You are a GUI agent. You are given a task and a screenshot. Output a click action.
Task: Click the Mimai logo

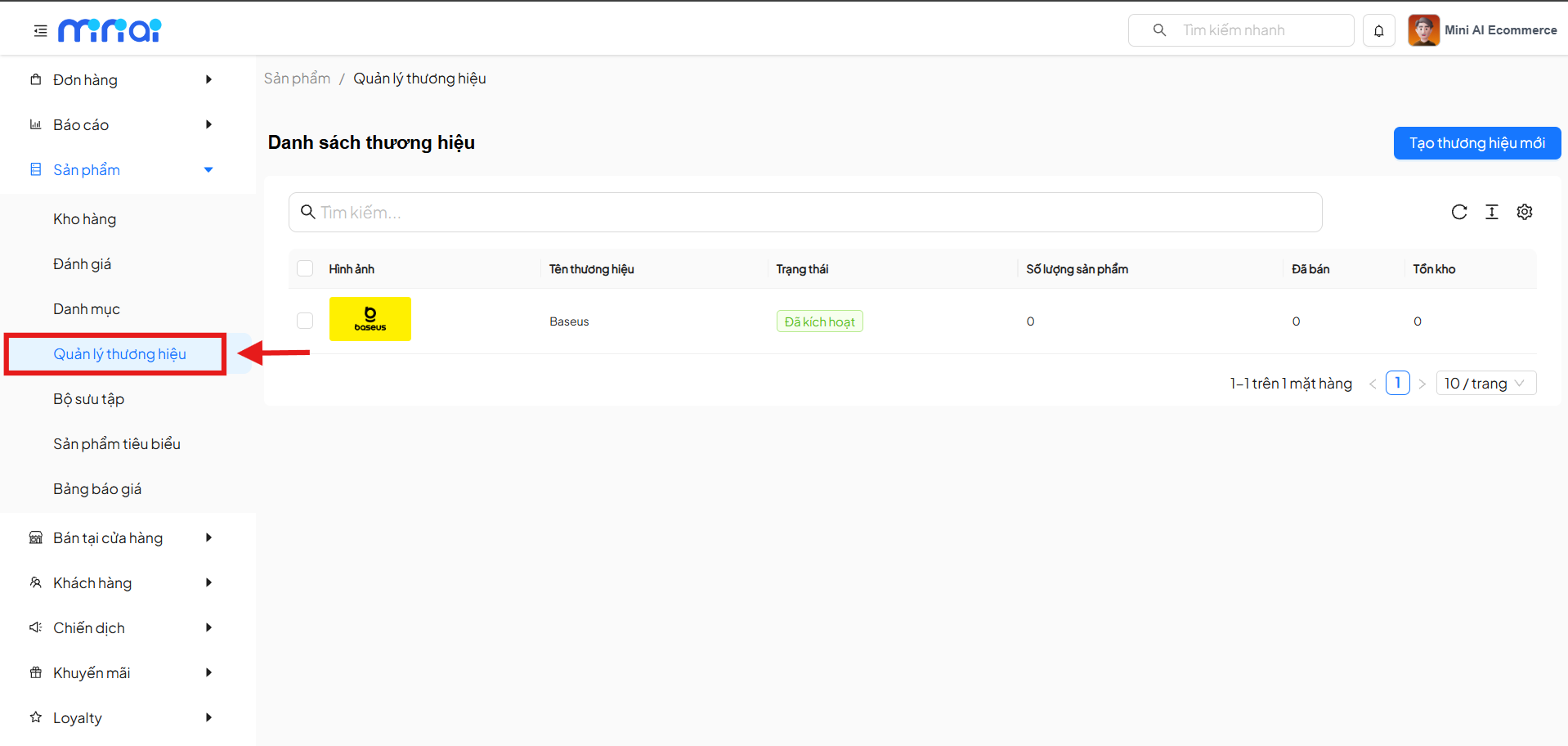[110, 30]
